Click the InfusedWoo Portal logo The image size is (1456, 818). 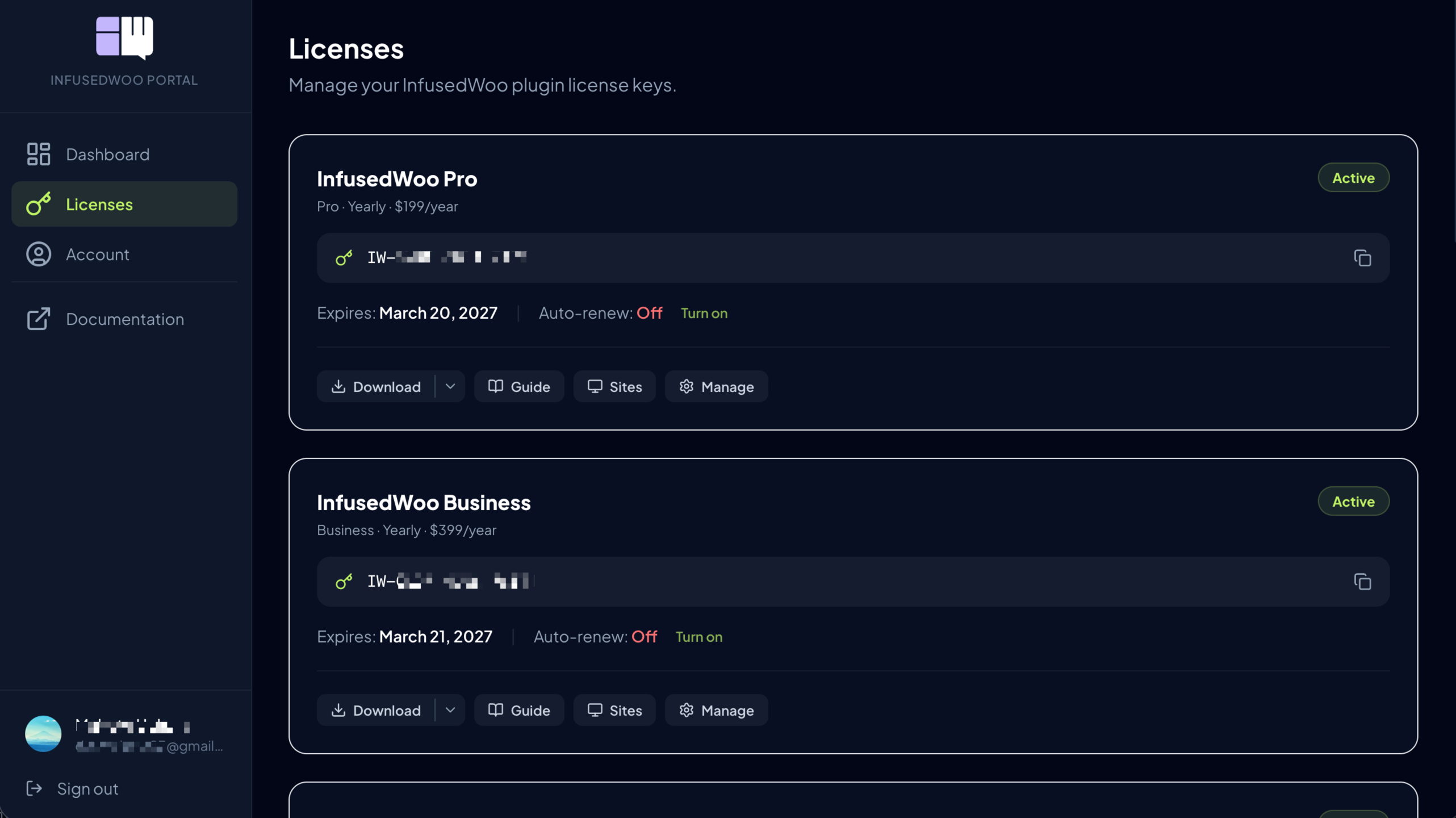[x=124, y=37]
